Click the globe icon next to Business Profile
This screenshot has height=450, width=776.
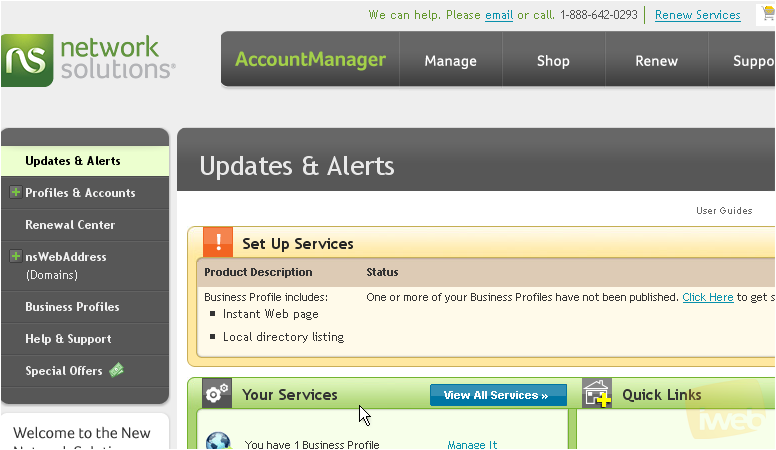click(x=218, y=441)
